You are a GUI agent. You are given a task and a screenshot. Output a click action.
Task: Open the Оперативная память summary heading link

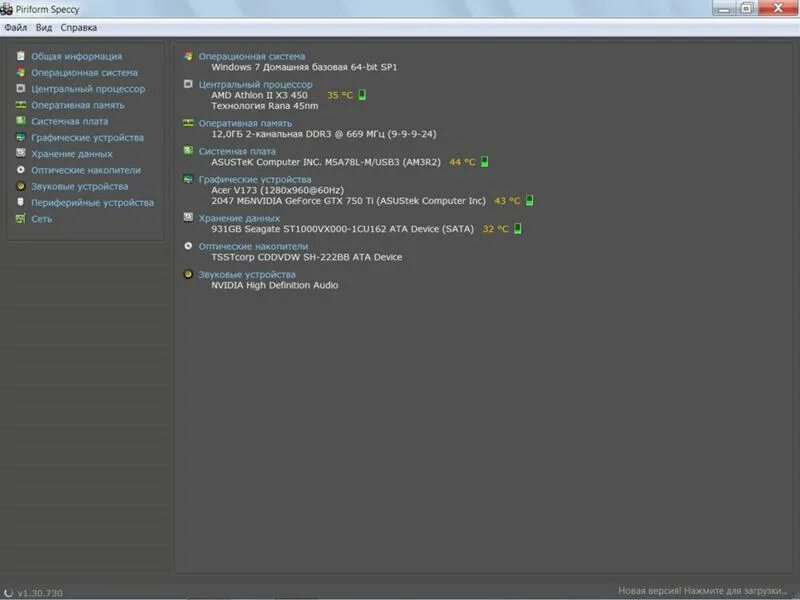(x=245, y=123)
